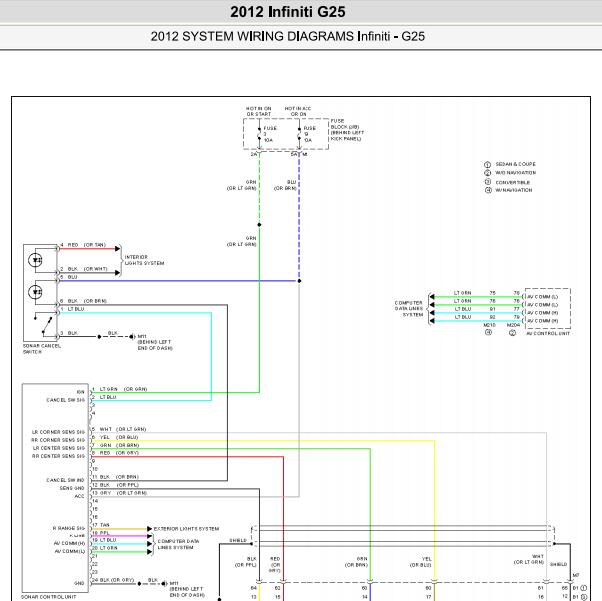Viewport: 602px width, 601px height.
Task: Click the 'CONVERTIBLE' legend entry
Action: coord(513,182)
